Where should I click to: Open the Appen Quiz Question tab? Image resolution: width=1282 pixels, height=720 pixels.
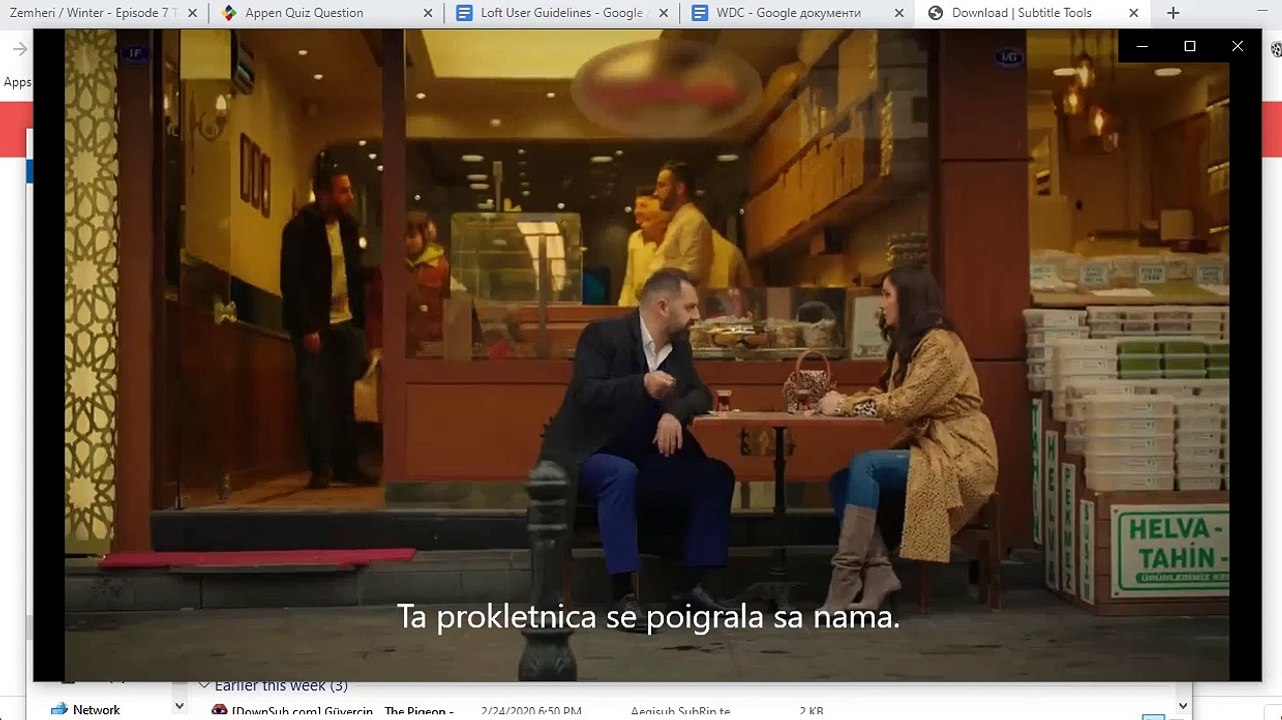pyautogui.click(x=326, y=13)
